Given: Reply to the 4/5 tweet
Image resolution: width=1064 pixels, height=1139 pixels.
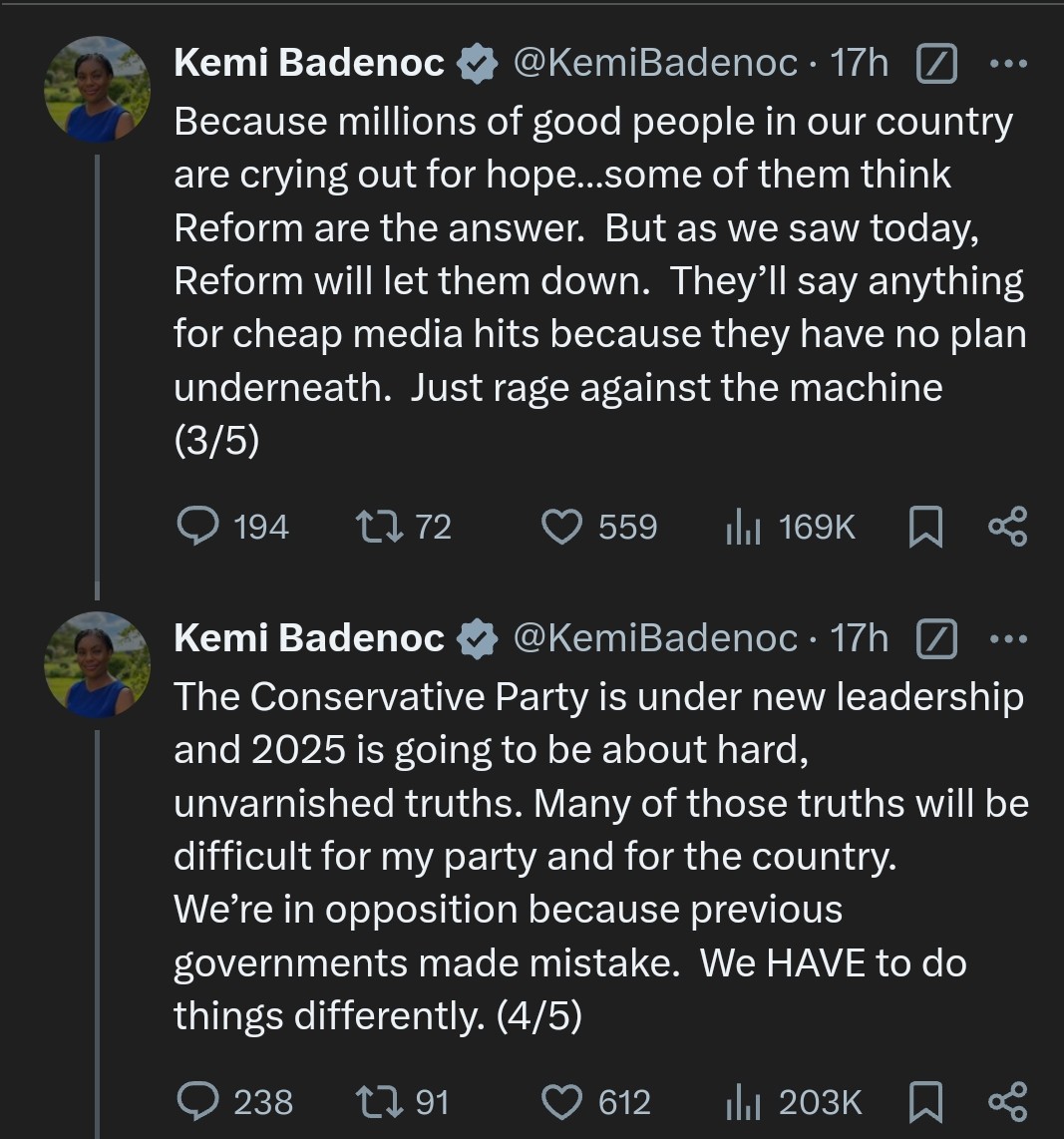Looking at the screenshot, I should point(197,1101).
